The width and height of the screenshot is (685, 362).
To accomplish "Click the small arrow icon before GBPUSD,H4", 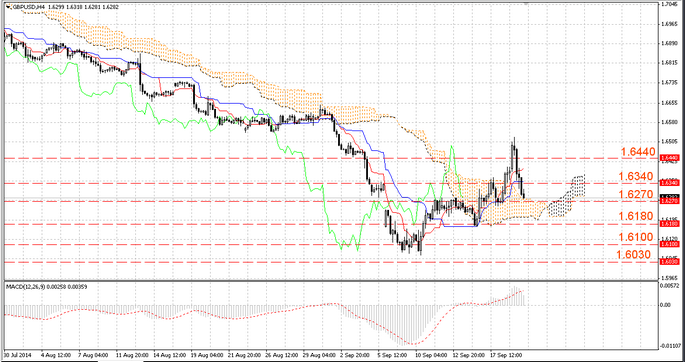I will point(8,7).
